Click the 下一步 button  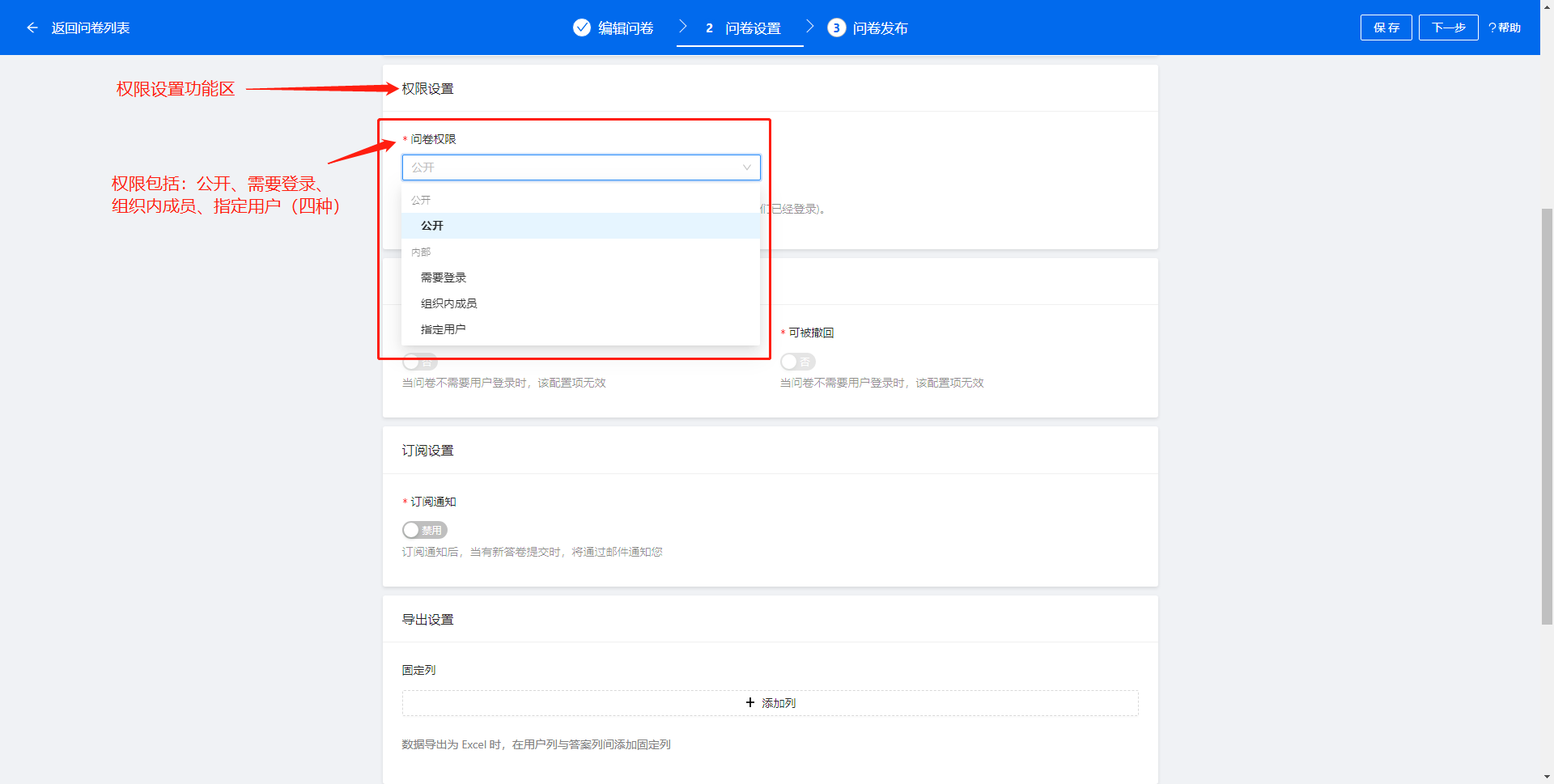pos(1448,28)
